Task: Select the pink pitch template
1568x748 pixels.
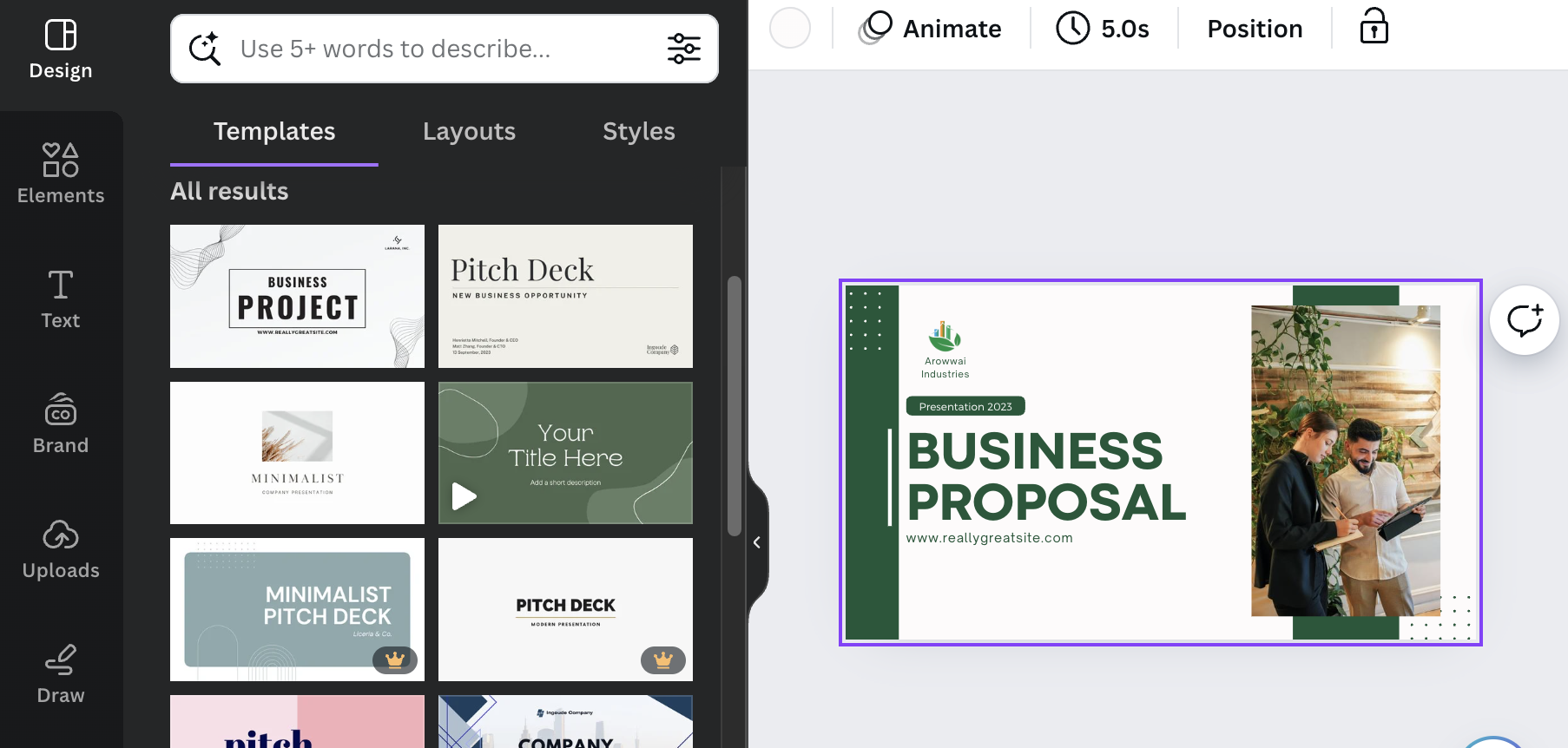Action: (298, 721)
